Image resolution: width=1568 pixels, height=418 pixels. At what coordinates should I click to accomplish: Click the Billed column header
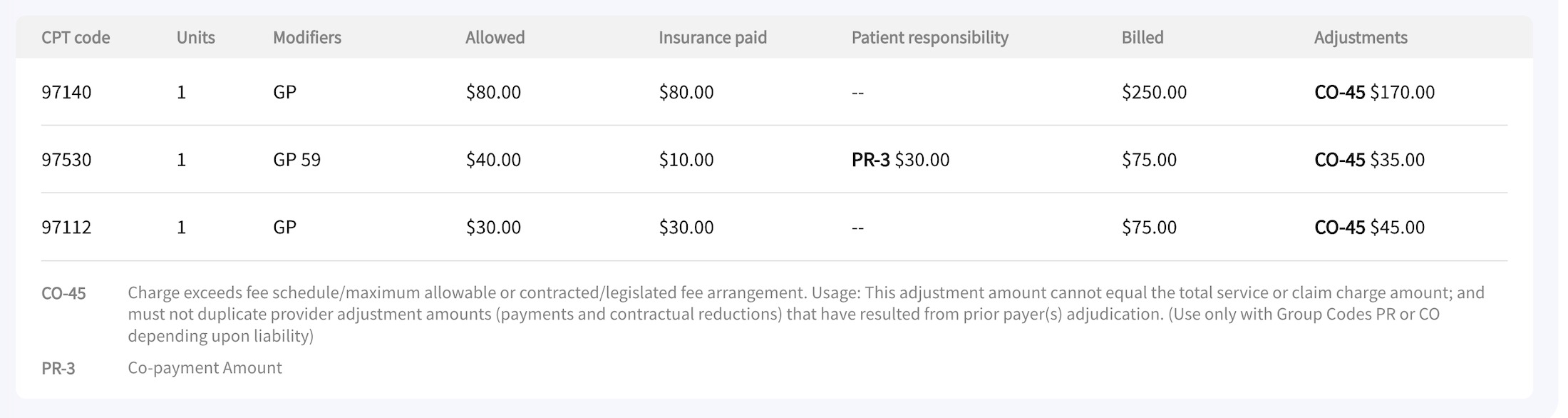click(1143, 37)
